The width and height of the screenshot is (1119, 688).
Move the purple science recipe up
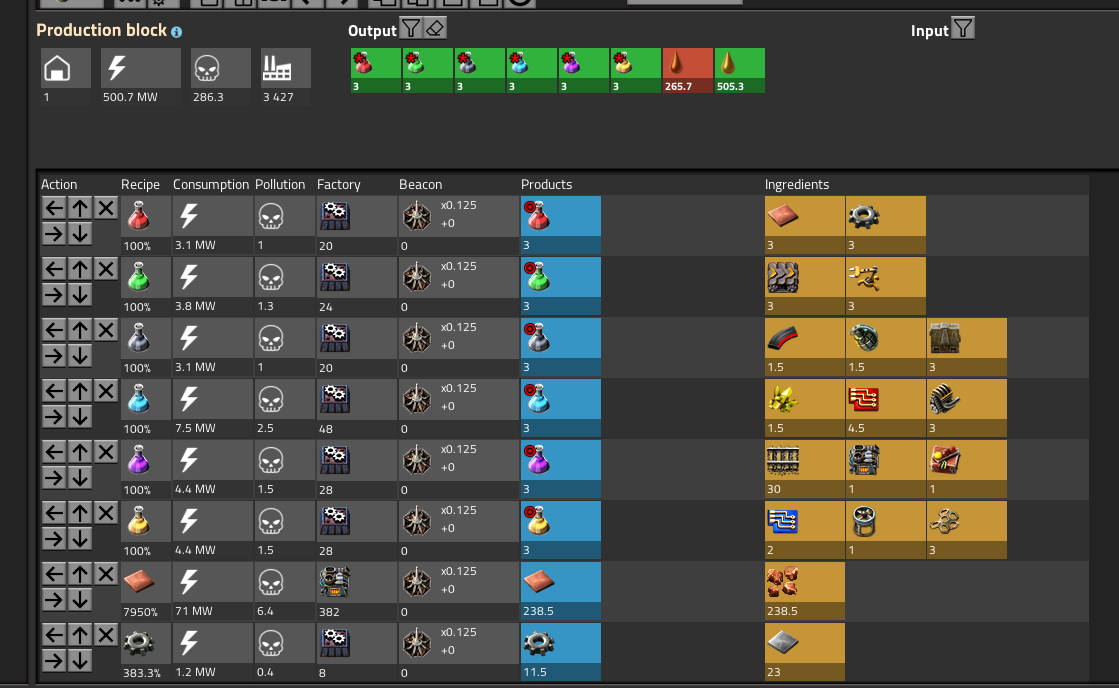point(80,452)
